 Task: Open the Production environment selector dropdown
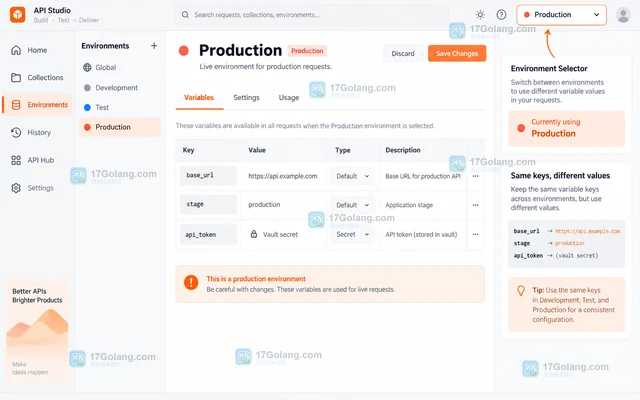(x=561, y=15)
